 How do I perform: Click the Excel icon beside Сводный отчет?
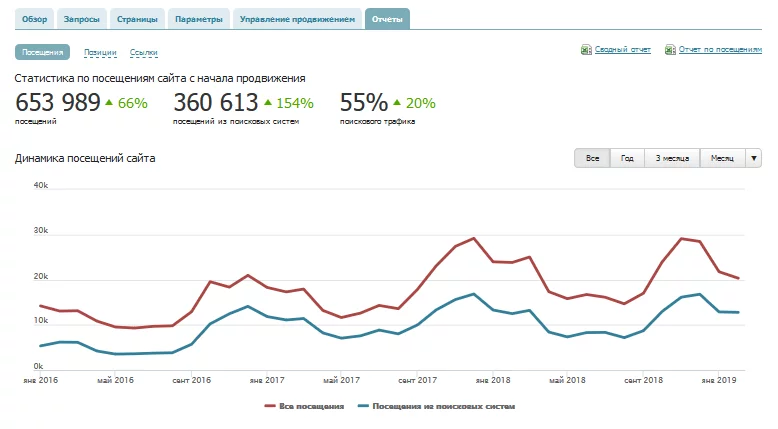tap(586, 50)
